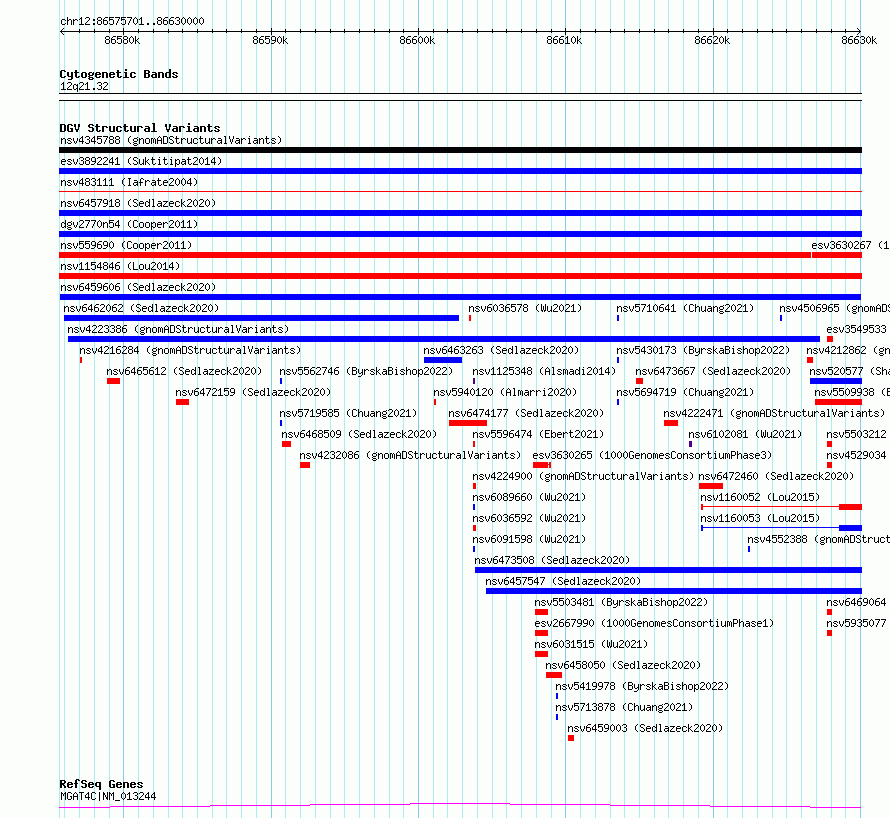This screenshot has width=890, height=818.
Task: Click the chr12:86575701..86630000 position text
Action: tap(132, 21)
